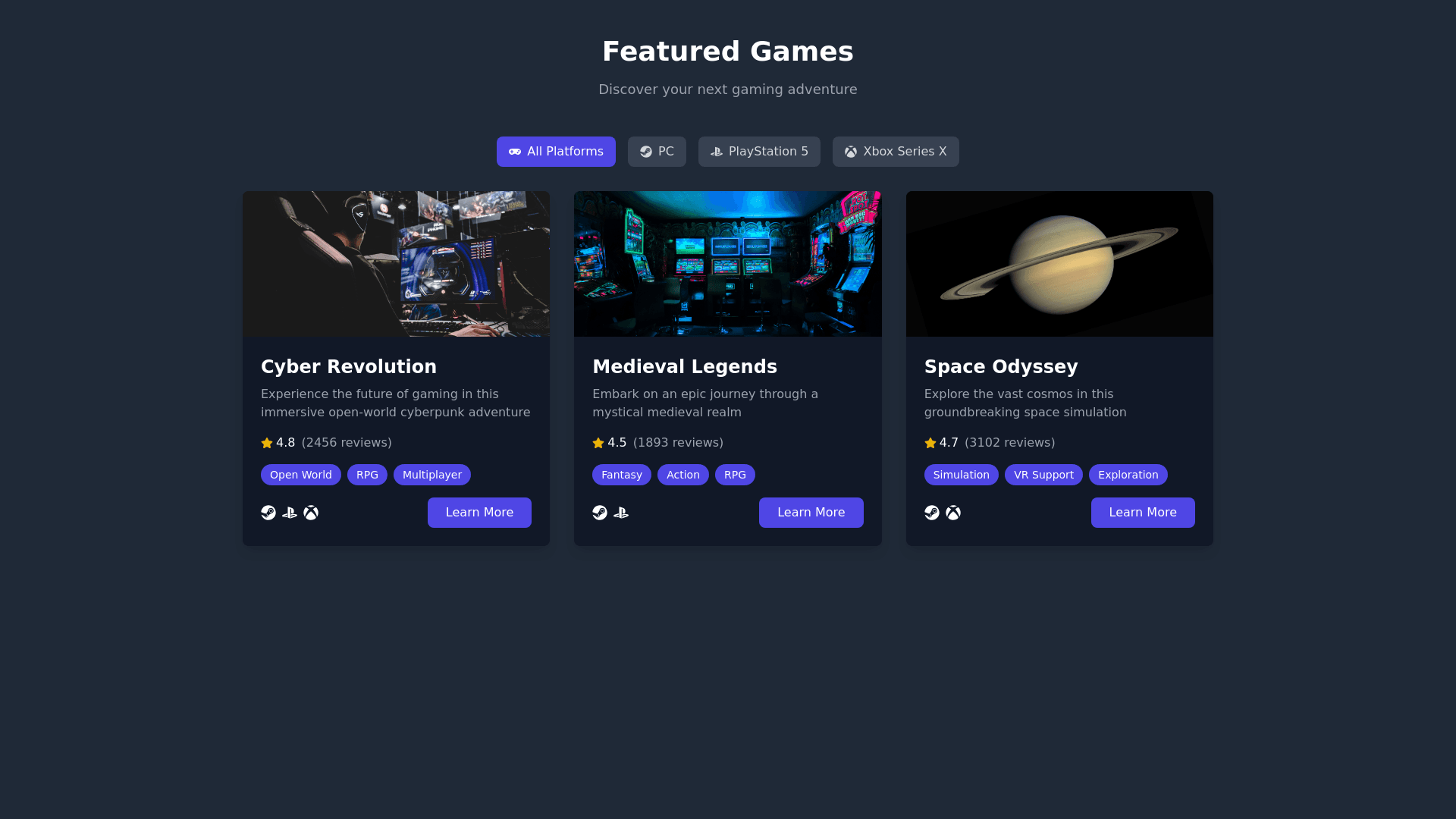Viewport: 1456px width, 819px height.
Task: Click the PlayStation icon on Medieval Legends card
Action: point(621,513)
